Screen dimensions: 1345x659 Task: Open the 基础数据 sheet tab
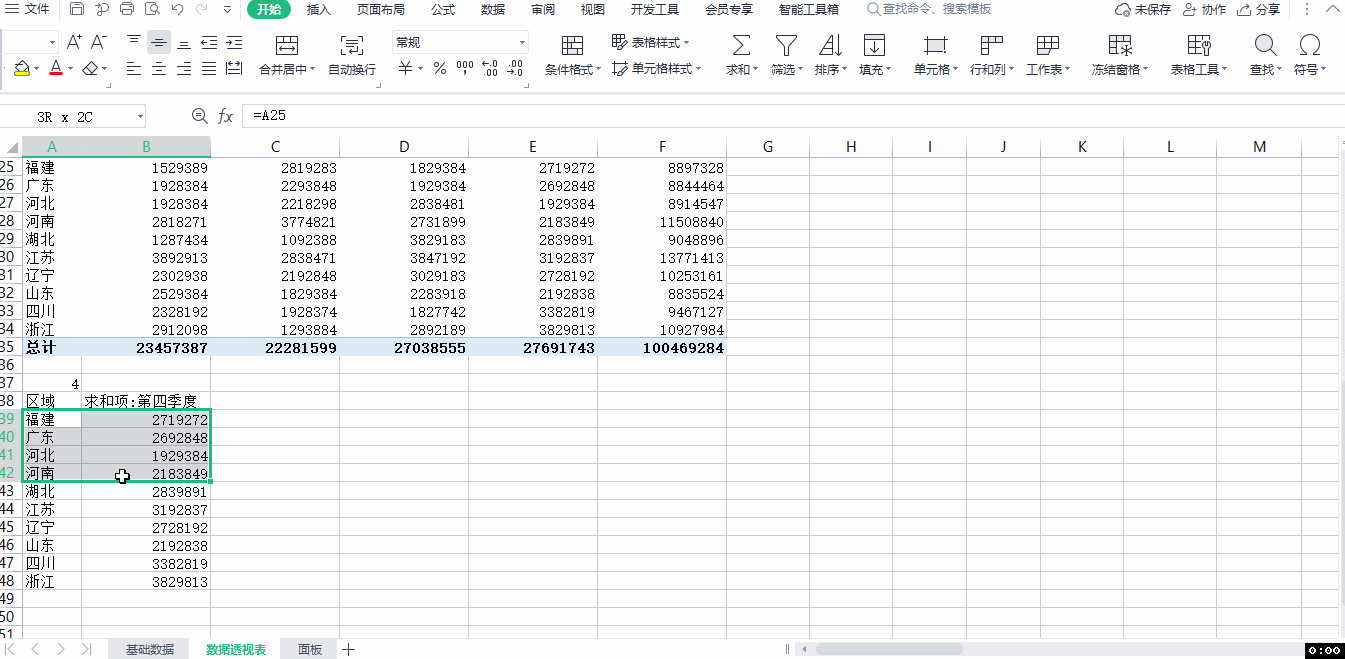pos(150,649)
